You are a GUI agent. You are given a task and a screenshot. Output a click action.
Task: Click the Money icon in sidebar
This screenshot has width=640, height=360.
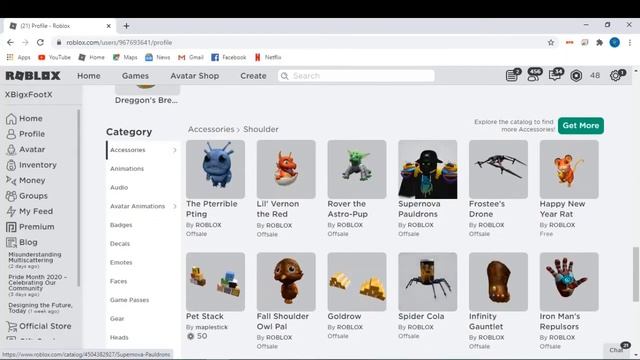[x=11, y=180]
